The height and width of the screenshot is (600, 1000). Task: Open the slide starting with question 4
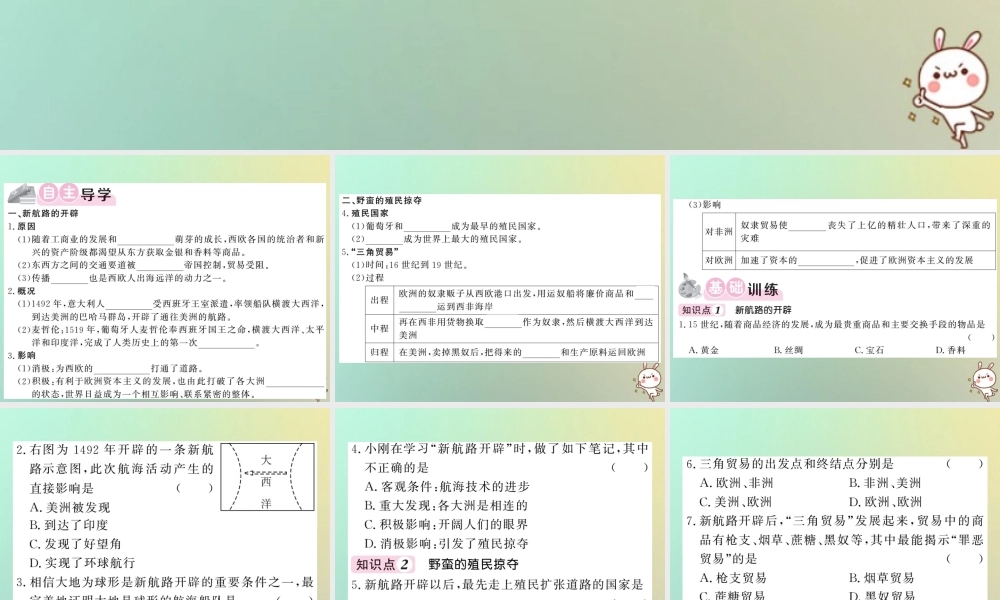tap(499, 504)
